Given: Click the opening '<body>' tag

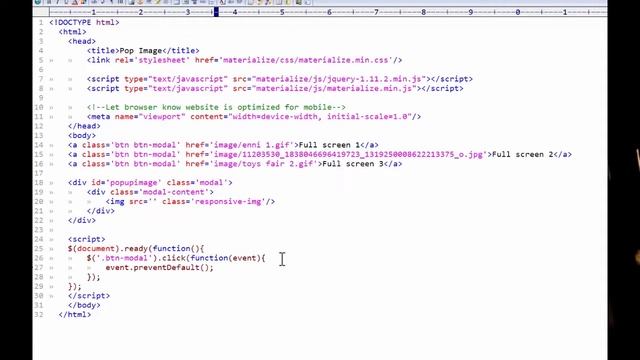Looking at the screenshot, I should 82,136.
